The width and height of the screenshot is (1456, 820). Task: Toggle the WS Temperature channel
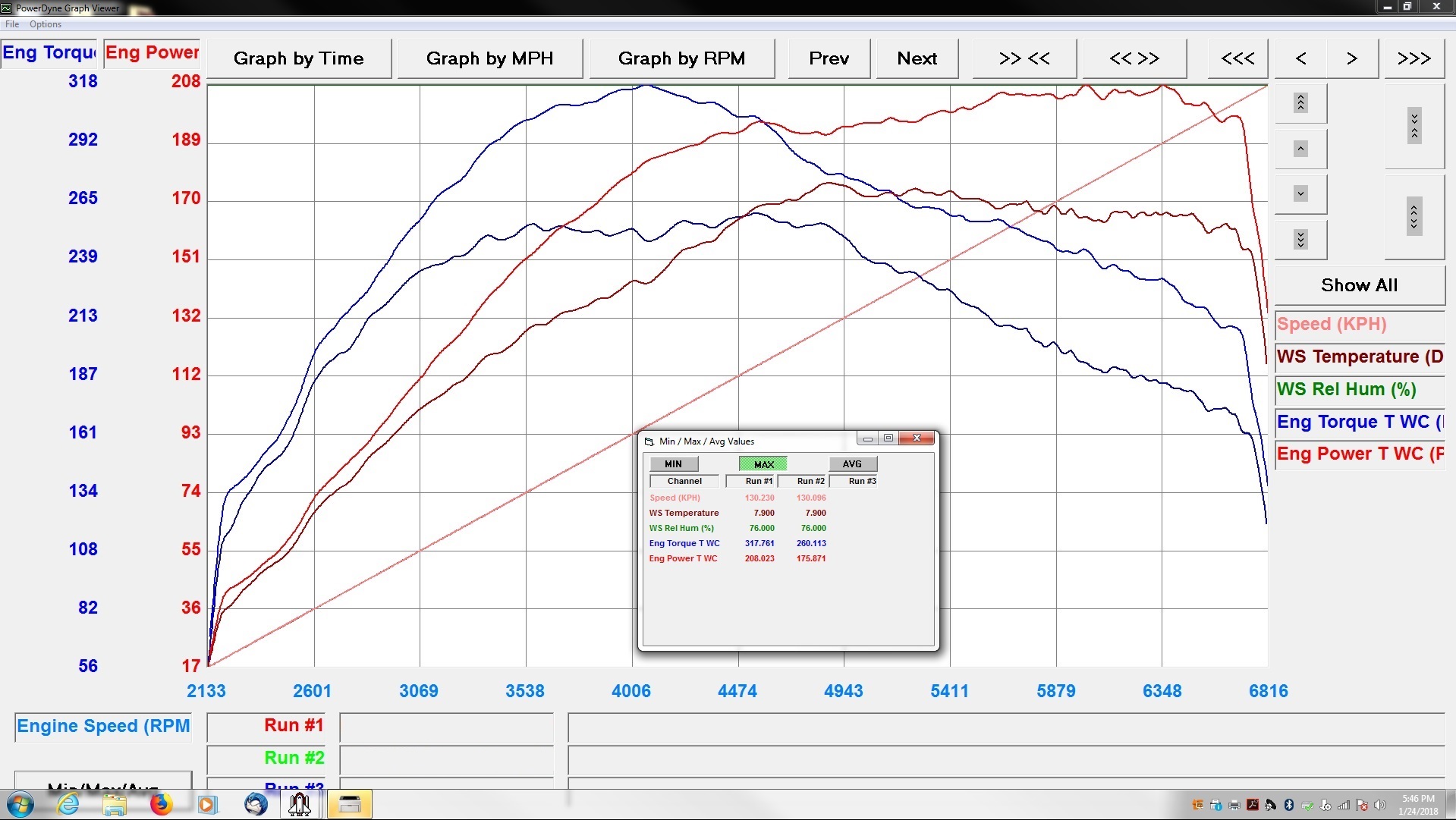tap(1359, 357)
